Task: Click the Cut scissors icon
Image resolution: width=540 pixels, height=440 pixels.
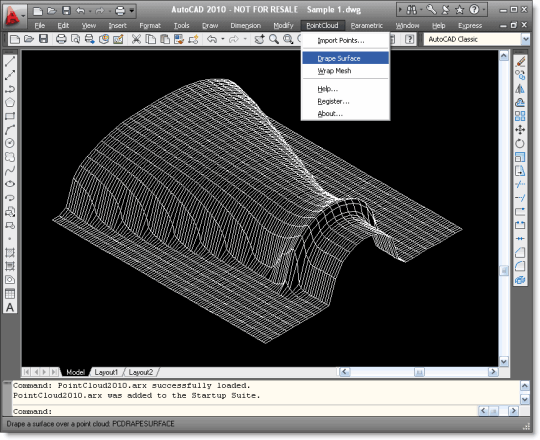Action: pos(136,39)
